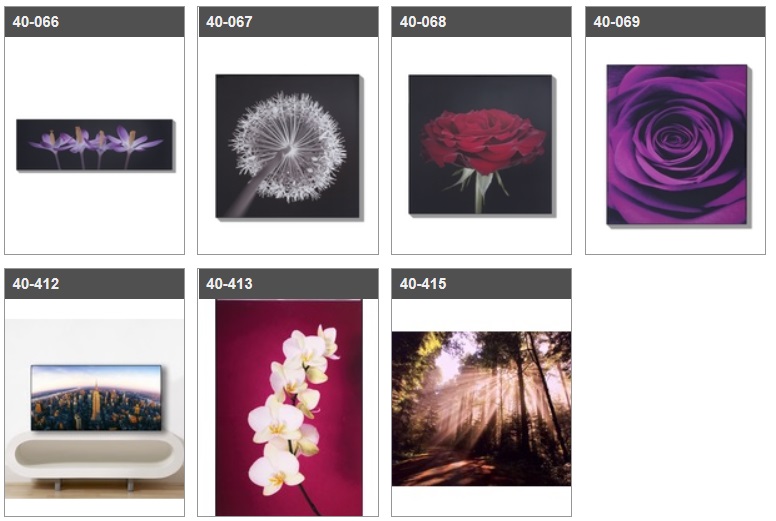Click the 40-412 product header
Viewport: 776px width, 521px height.
coord(95,284)
